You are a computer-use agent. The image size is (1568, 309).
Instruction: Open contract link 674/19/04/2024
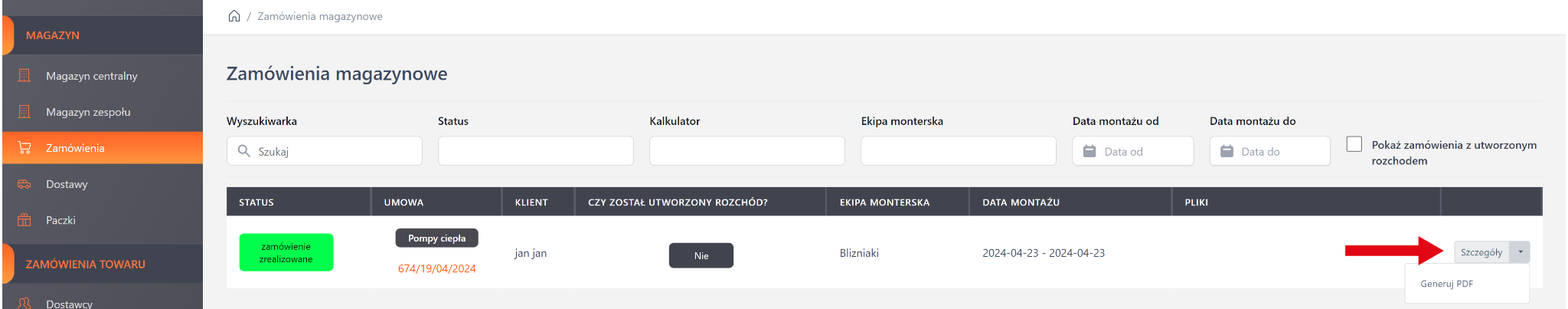tap(436, 268)
